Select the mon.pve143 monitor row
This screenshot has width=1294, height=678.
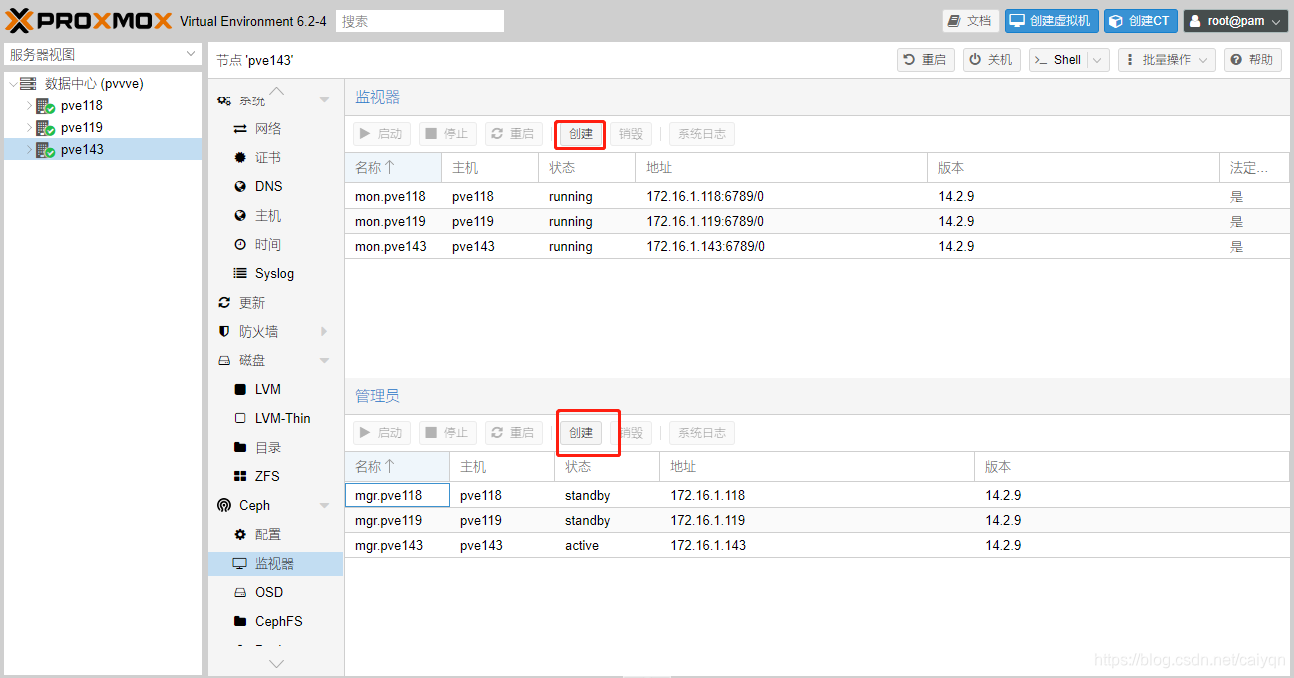click(x=817, y=247)
